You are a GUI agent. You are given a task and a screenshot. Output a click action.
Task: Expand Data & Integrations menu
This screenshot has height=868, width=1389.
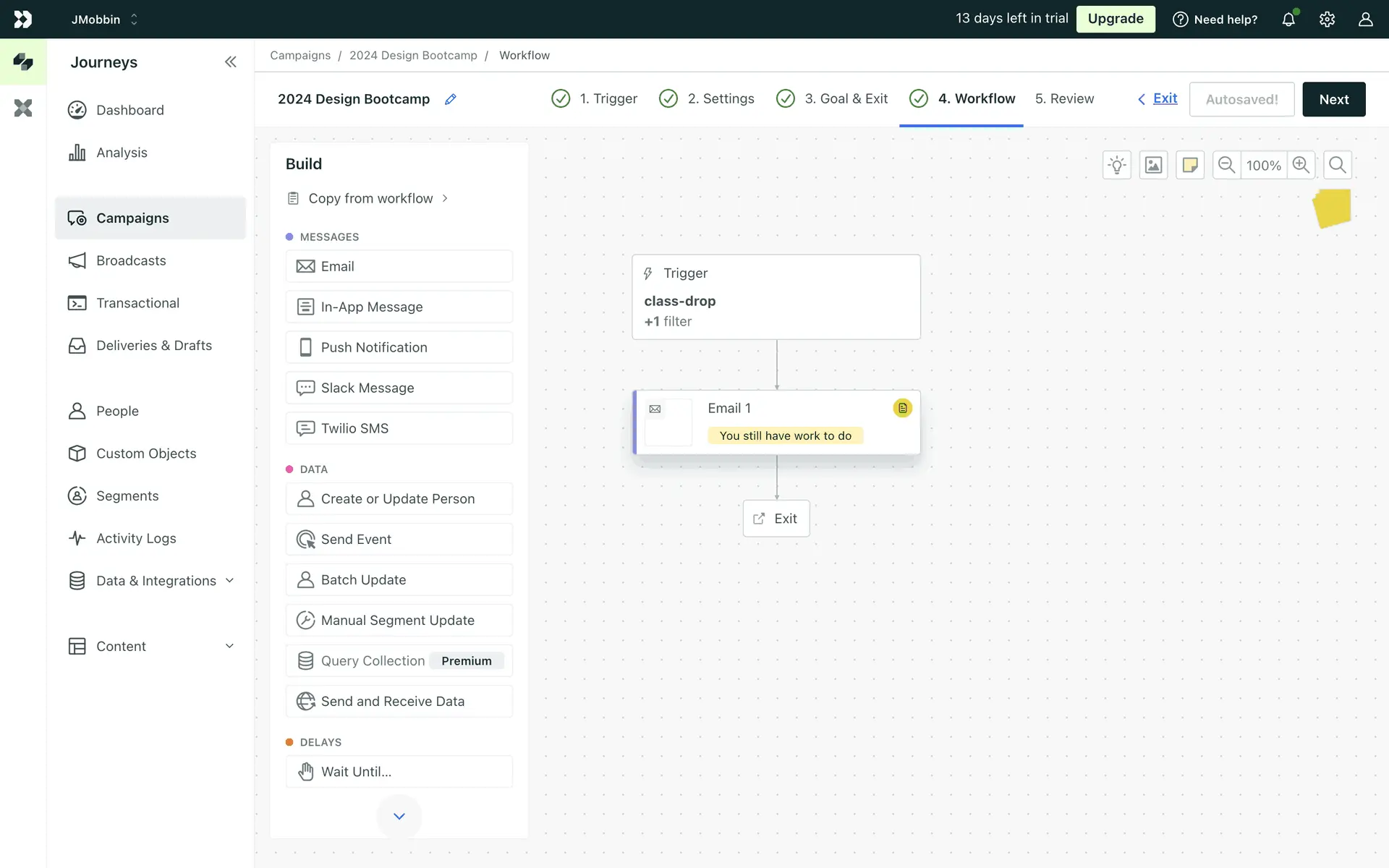coord(229,580)
